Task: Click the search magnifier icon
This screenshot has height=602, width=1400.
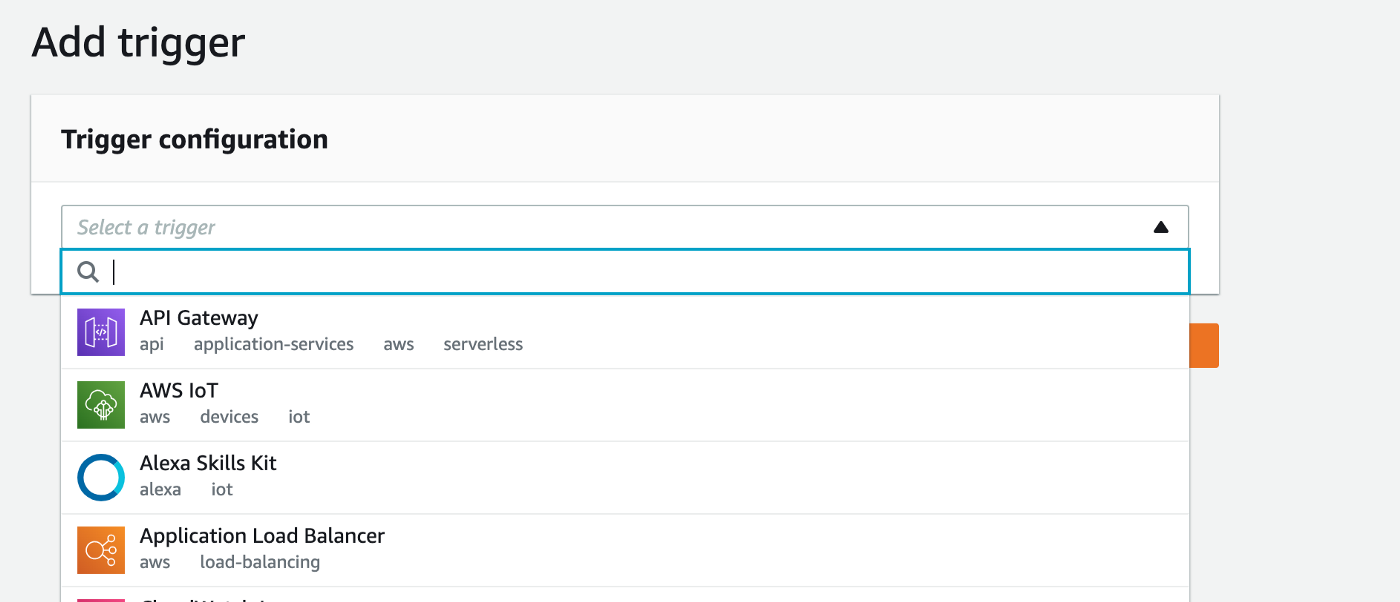Action: pos(89,272)
